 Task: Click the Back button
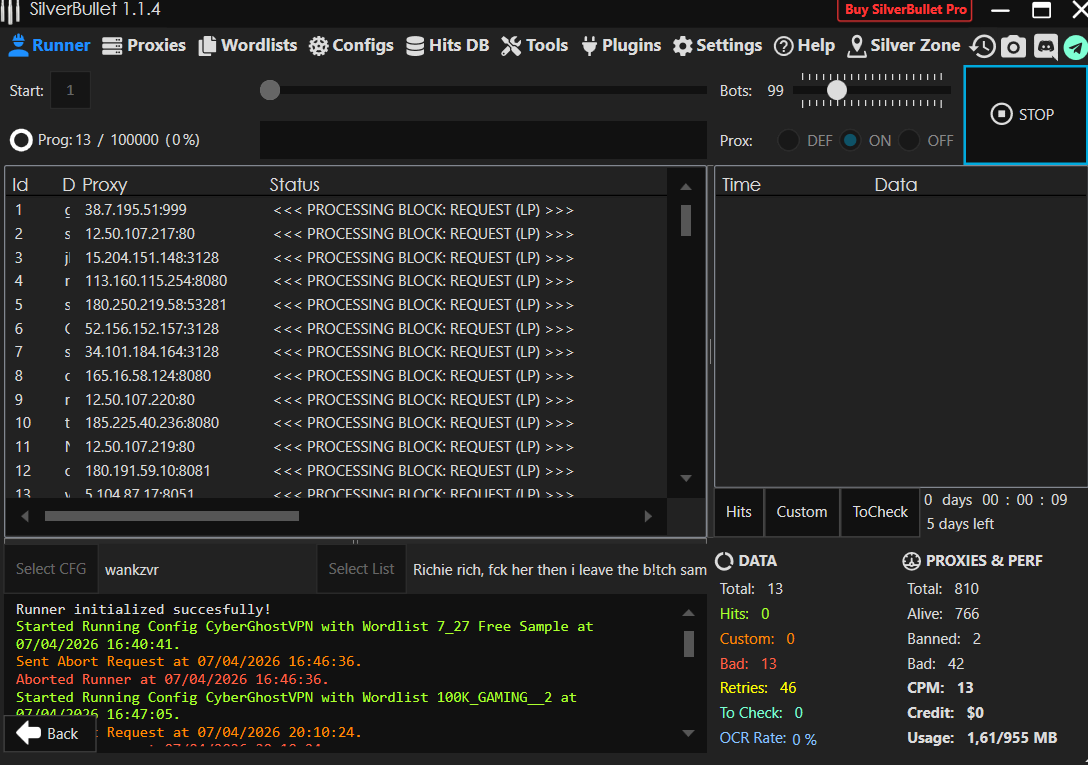coord(50,733)
